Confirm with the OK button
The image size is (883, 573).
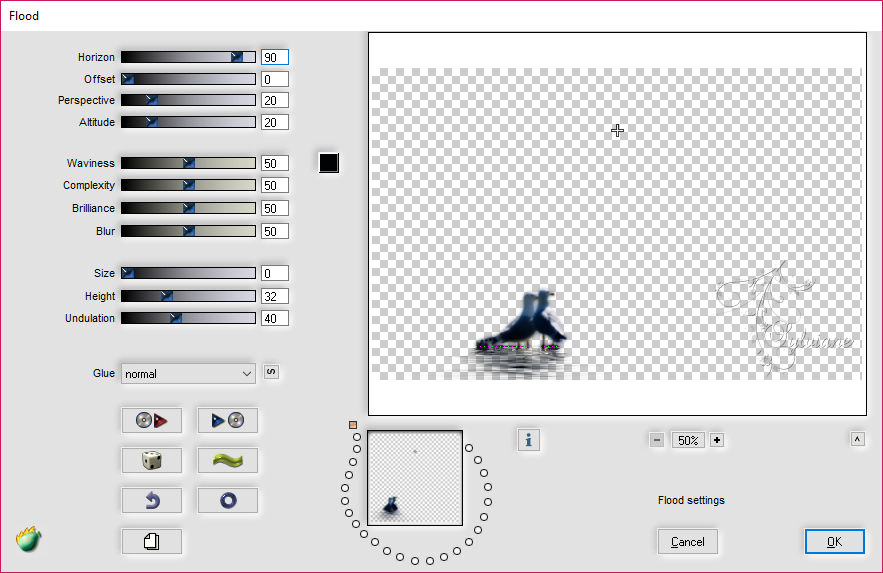coord(835,541)
